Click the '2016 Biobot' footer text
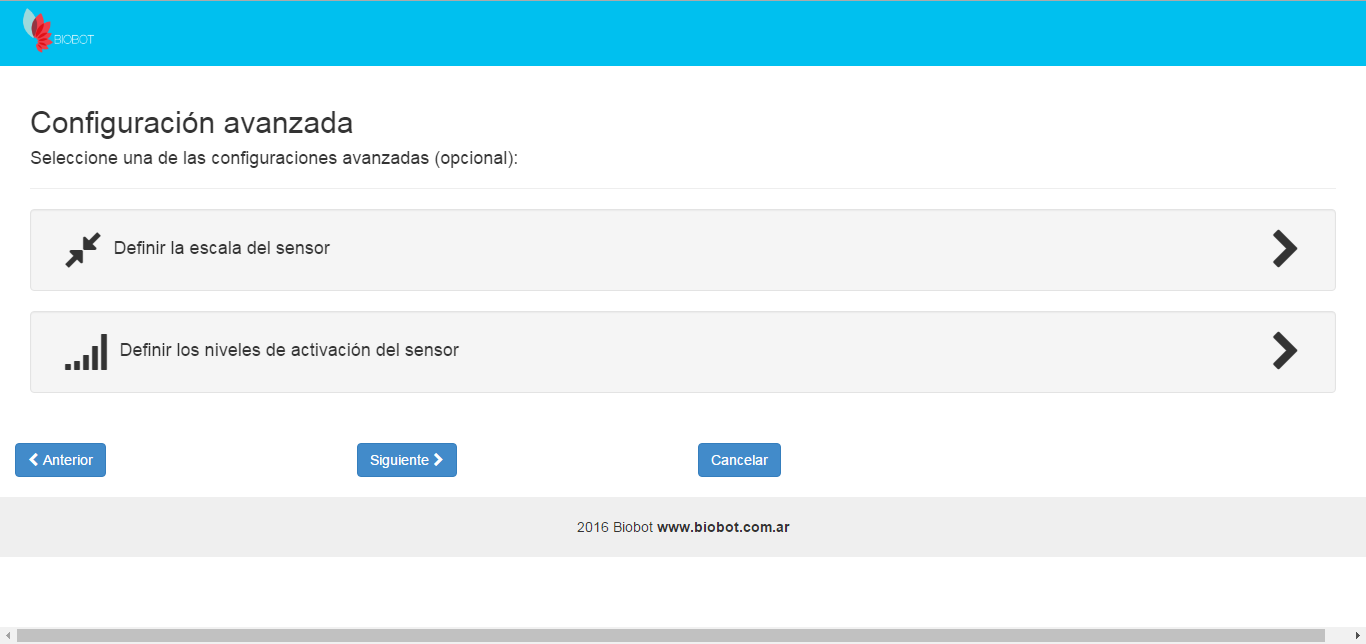1366x644 pixels. 614,527
